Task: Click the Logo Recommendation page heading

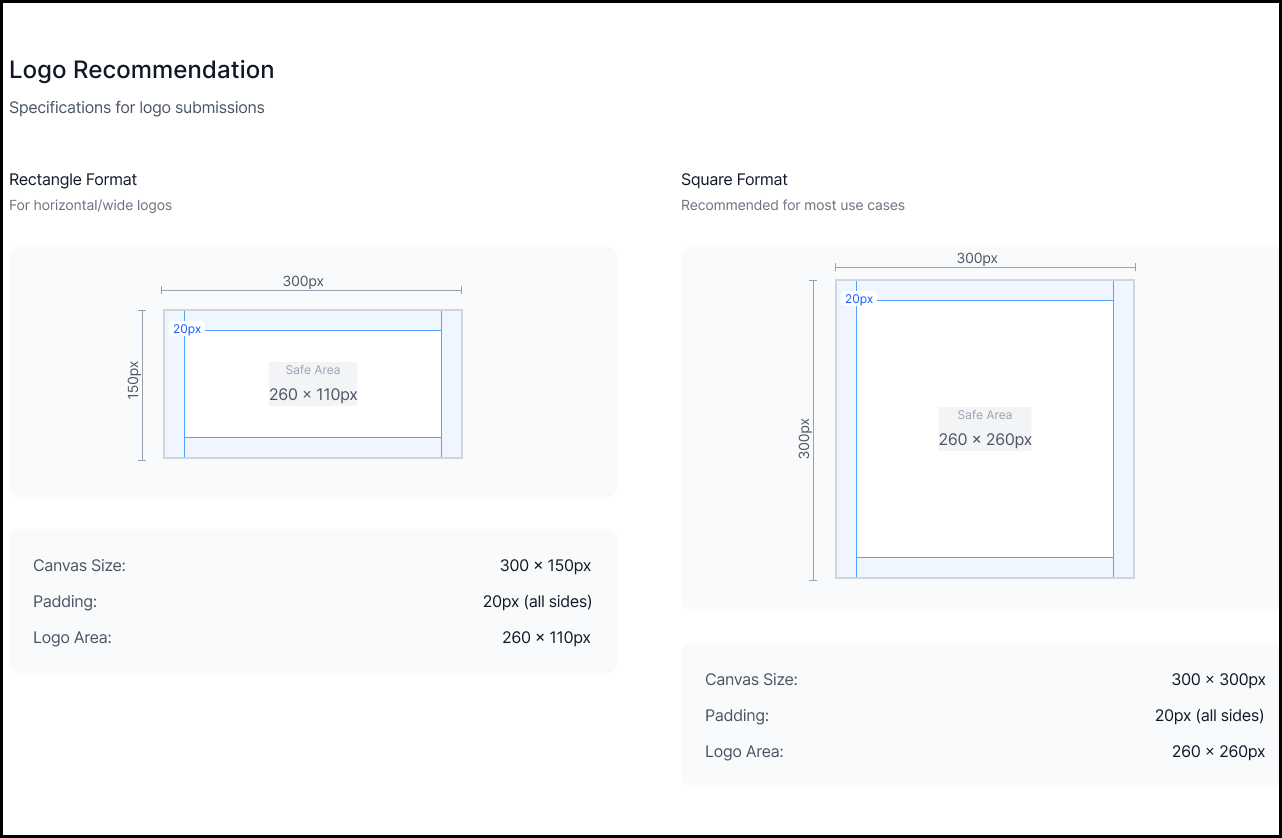Action: [x=141, y=70]
